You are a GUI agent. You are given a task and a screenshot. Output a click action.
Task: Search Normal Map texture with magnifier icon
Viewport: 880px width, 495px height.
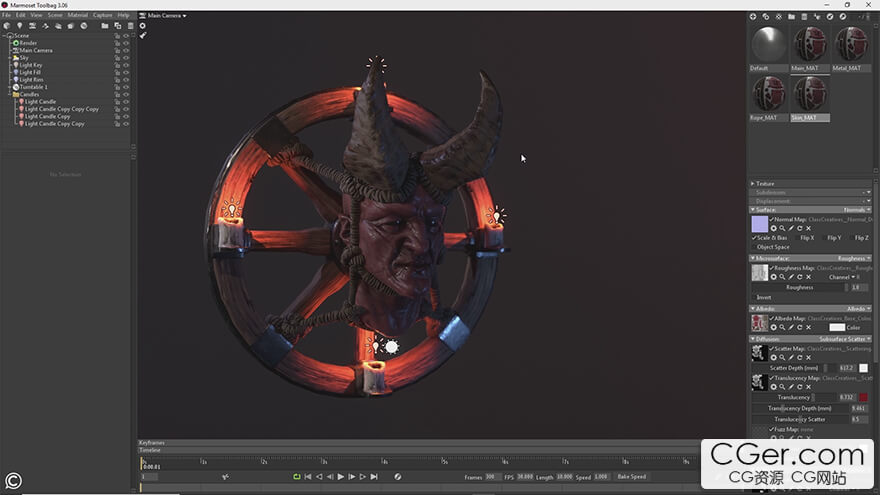(782, 228)
